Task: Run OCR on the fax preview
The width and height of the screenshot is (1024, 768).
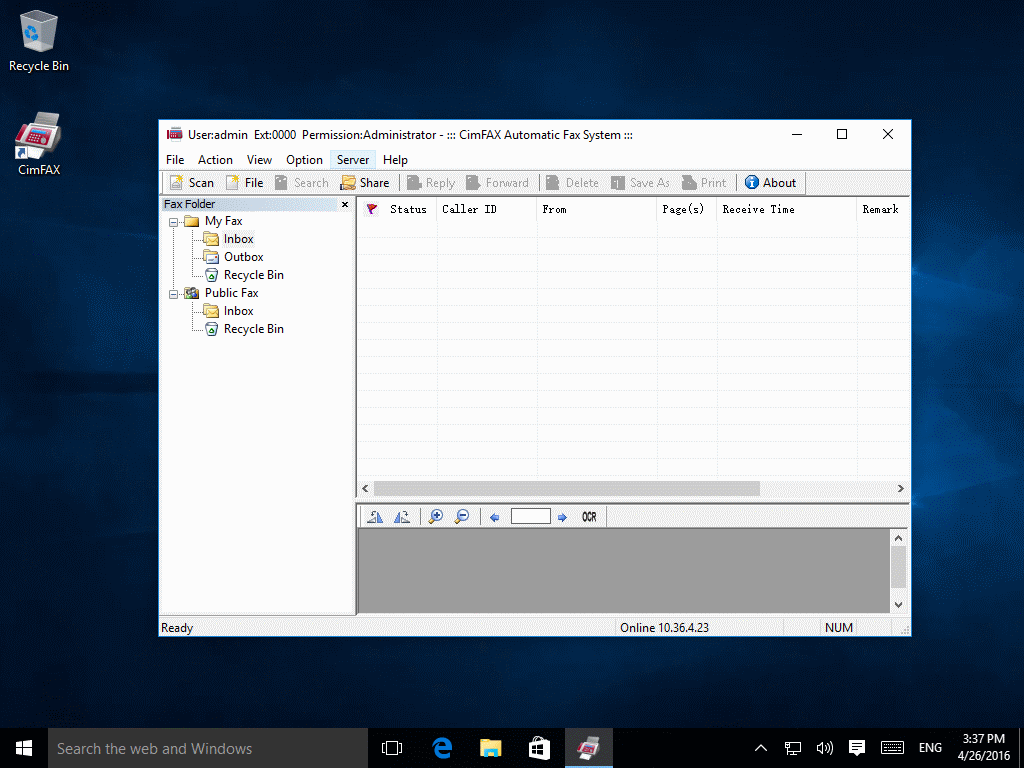Action: pos(589,517)
